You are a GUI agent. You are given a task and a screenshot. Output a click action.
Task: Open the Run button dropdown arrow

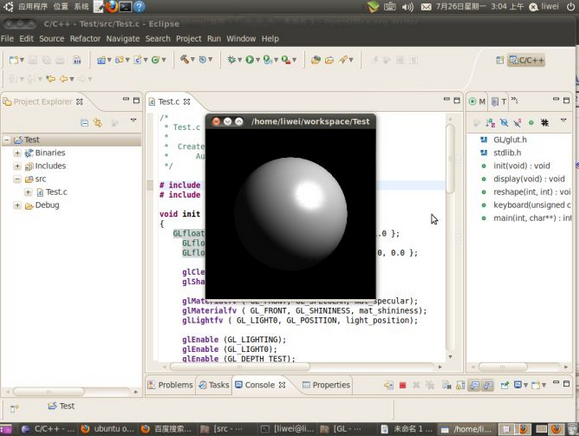tap(257, 60)
